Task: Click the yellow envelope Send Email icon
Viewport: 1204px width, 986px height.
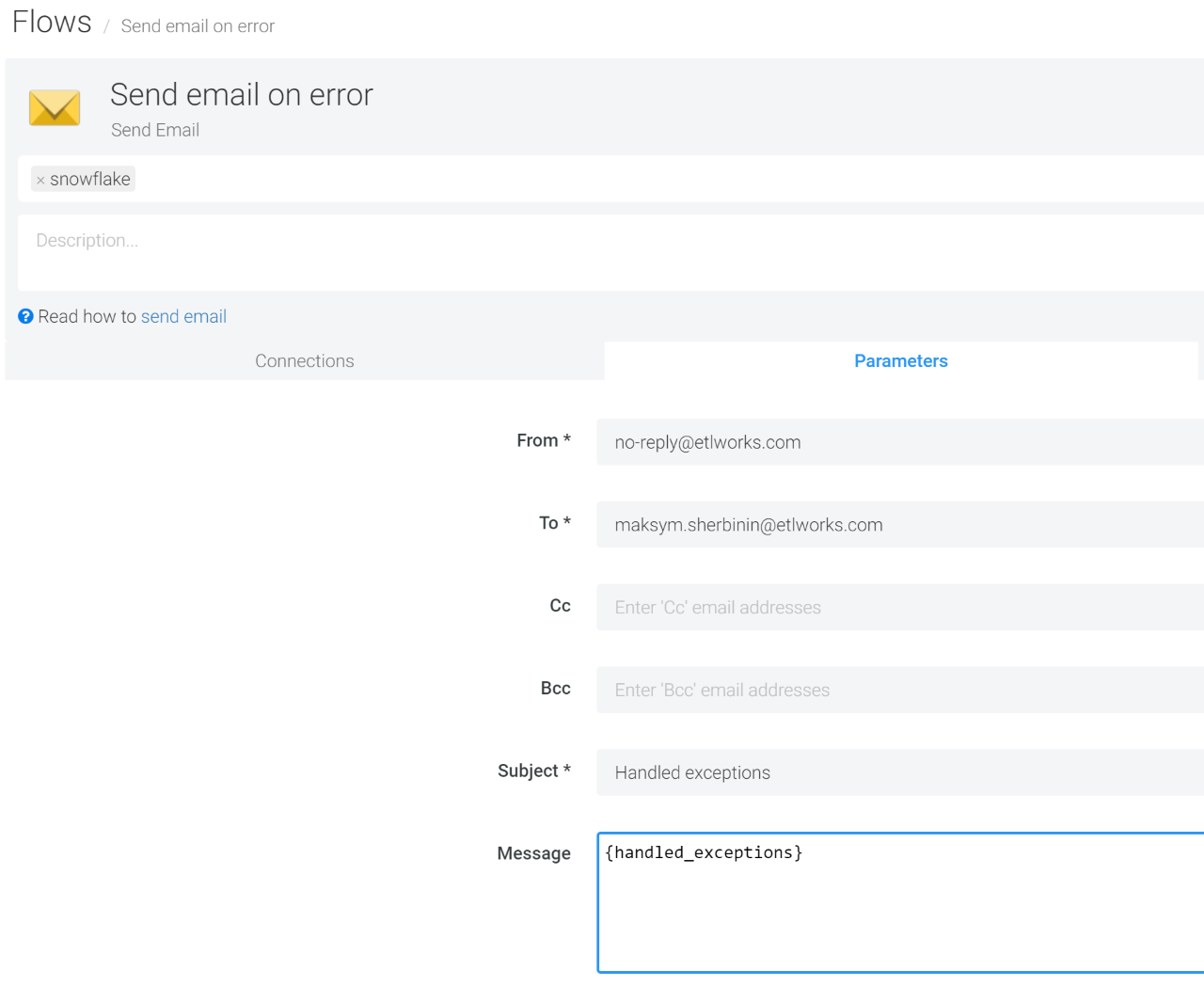Action: (55, 108)
